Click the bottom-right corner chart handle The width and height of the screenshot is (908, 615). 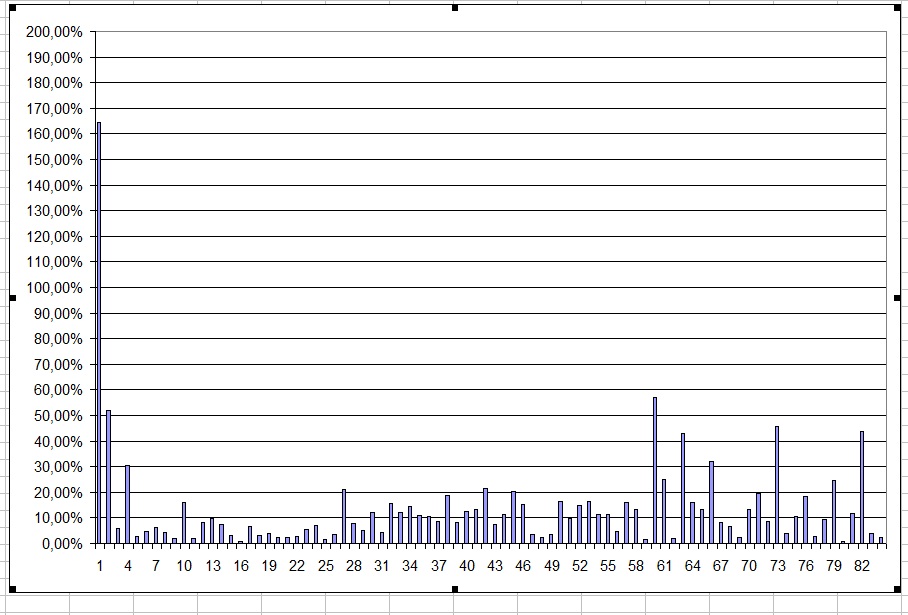(896, 587)
